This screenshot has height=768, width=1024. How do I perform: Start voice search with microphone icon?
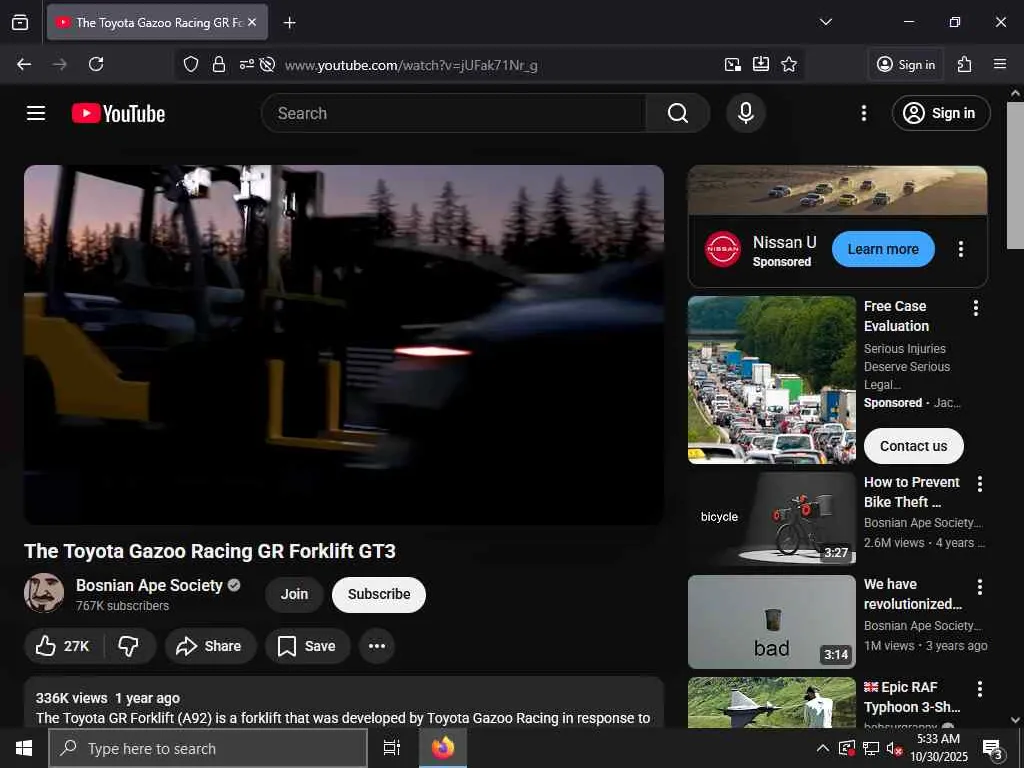coord(746,113)
